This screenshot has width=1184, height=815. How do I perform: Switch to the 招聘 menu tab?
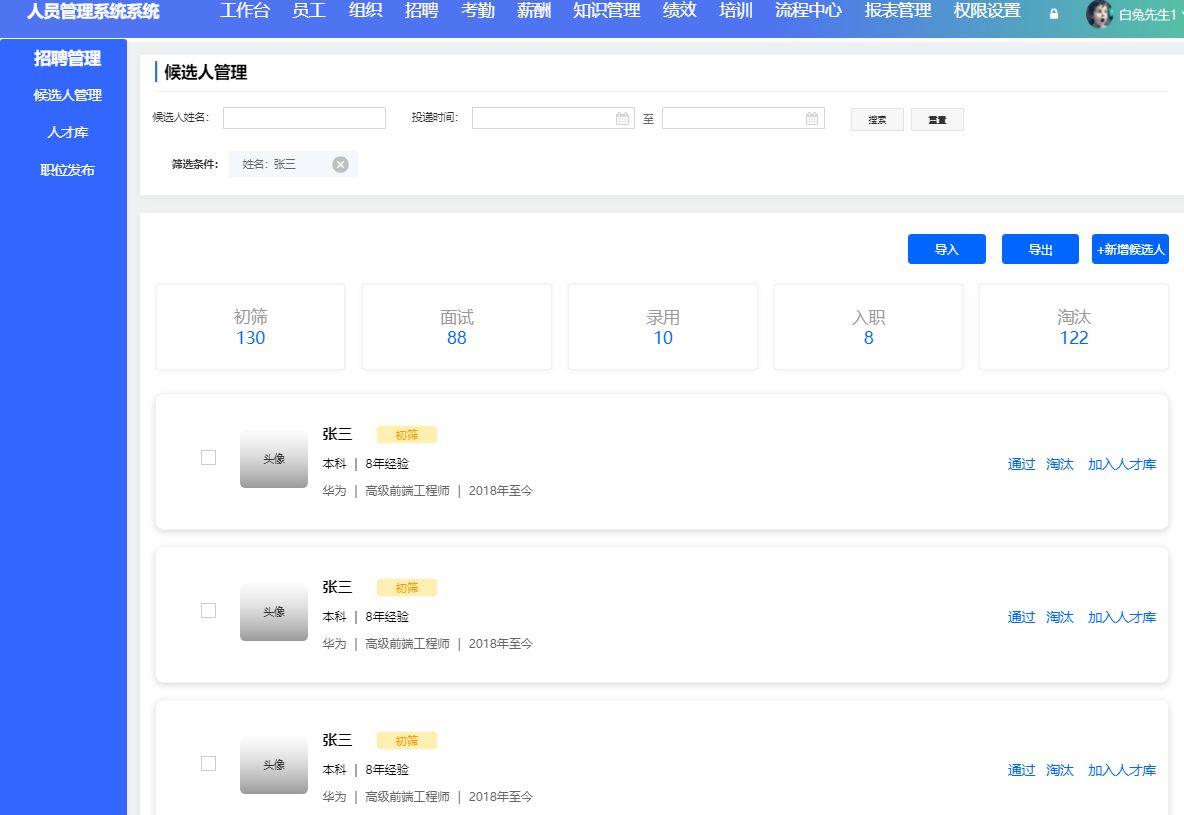click(421, 13)
